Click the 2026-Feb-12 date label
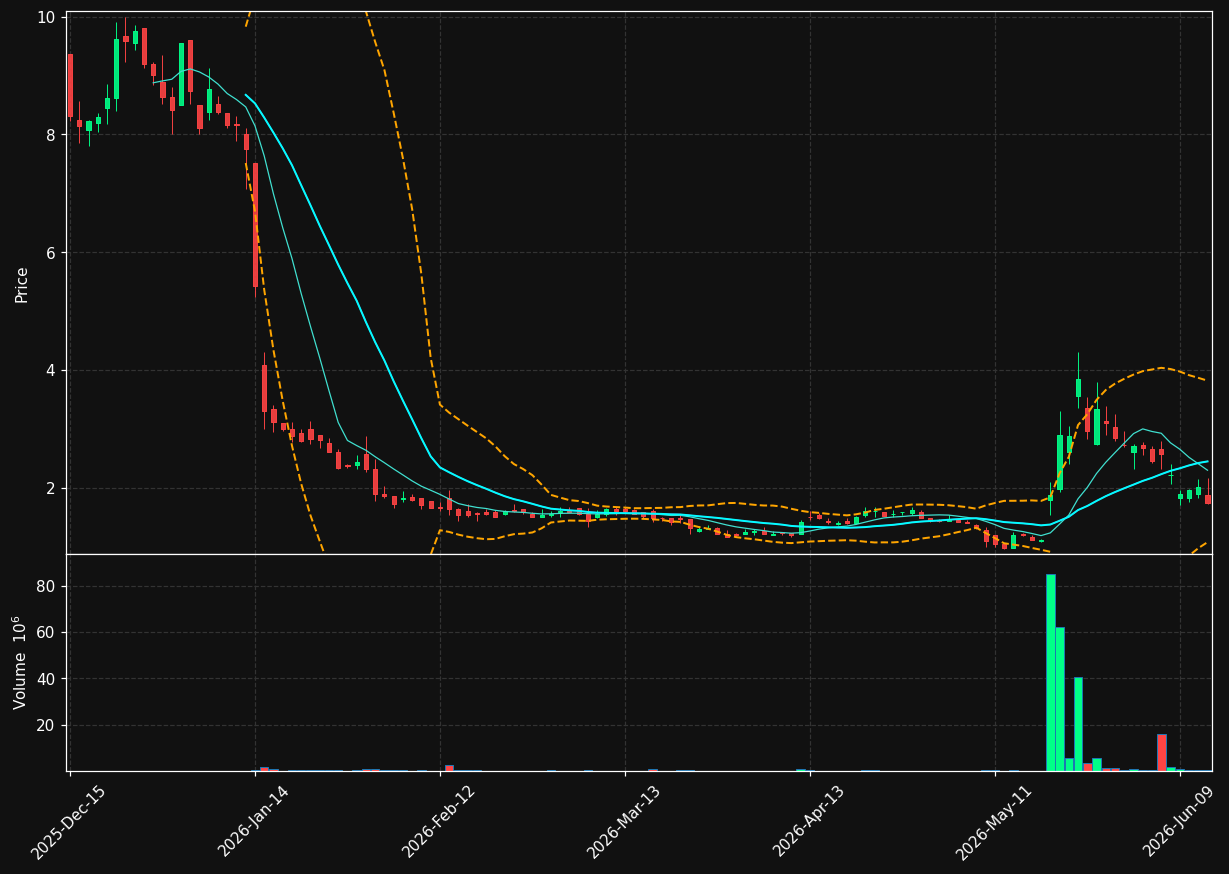This screenshot has height=874, width=1229. pos(439,822)
